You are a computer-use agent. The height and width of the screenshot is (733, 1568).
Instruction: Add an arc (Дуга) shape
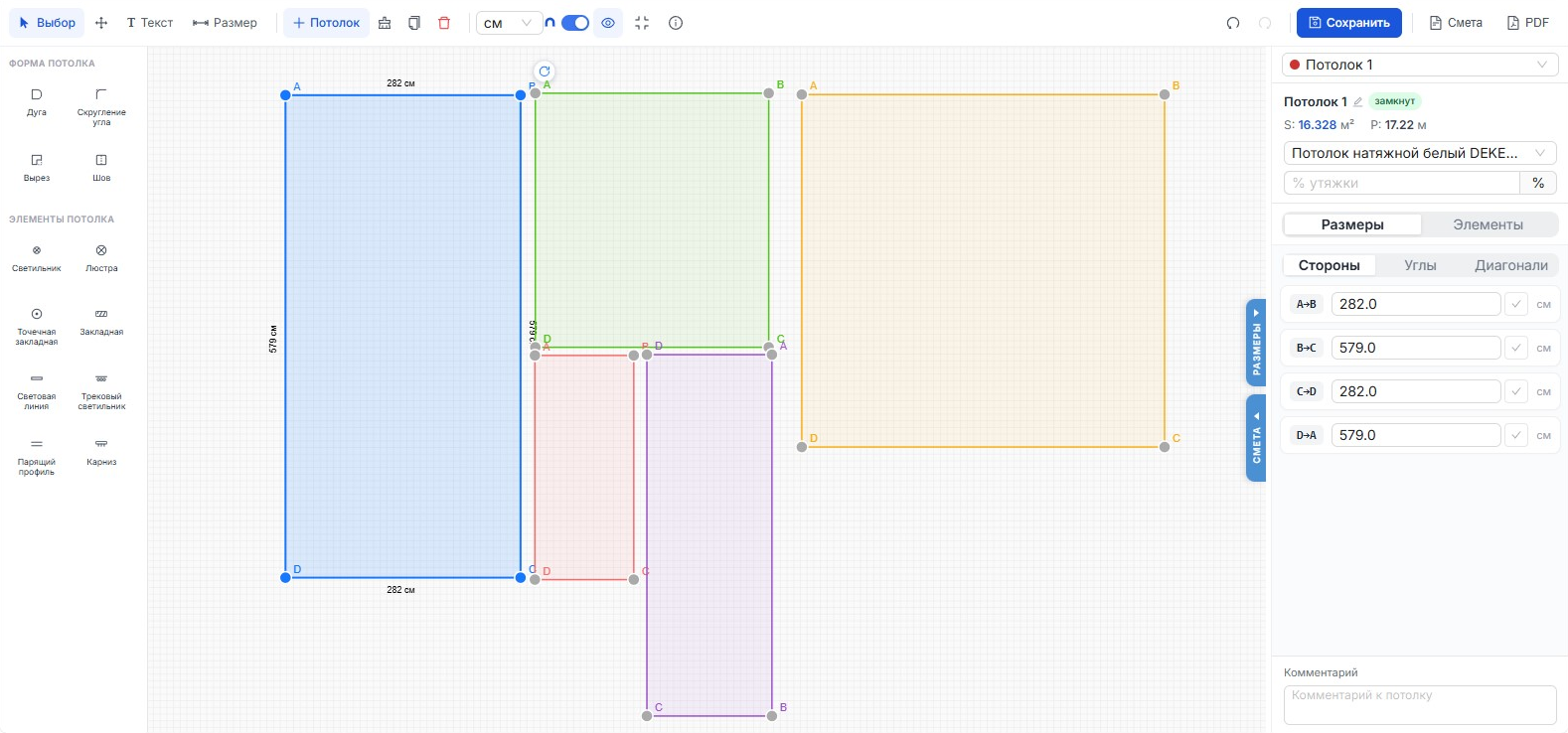pyautogui.click(x=37, y=101)
